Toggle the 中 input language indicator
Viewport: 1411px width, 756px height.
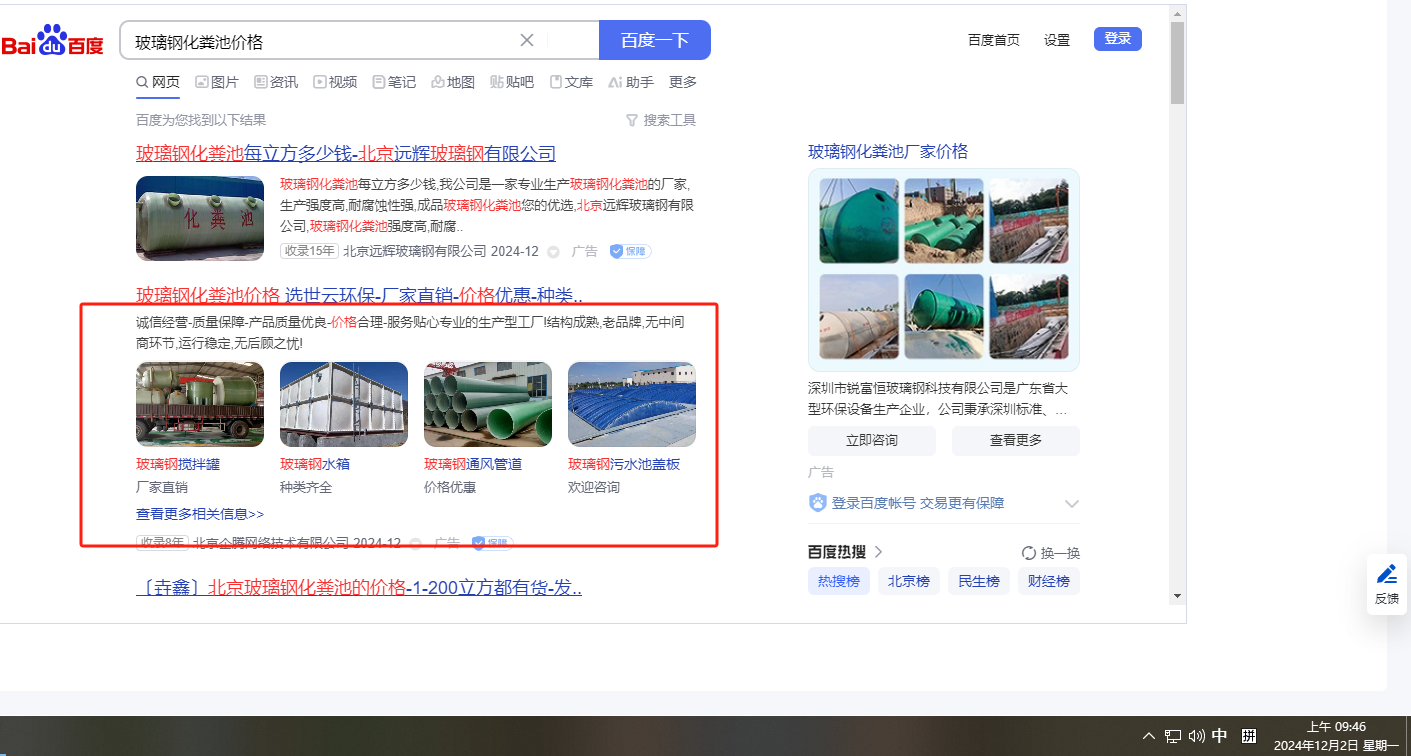coord(1220,736)
